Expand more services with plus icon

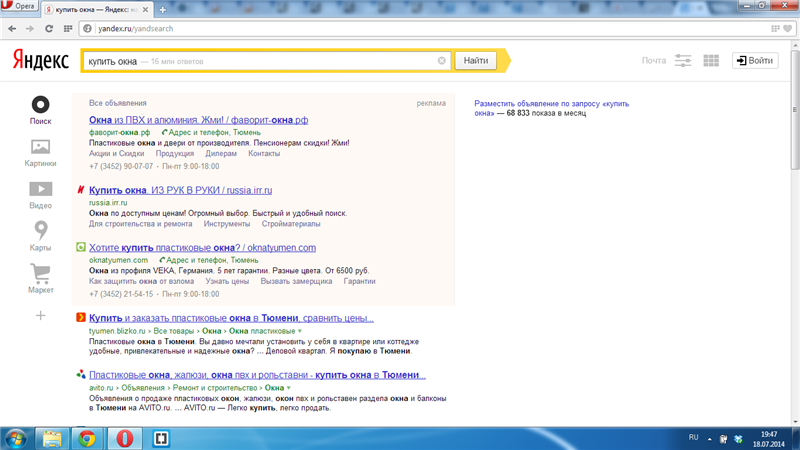pyautogui.click(x=40, y=316)
